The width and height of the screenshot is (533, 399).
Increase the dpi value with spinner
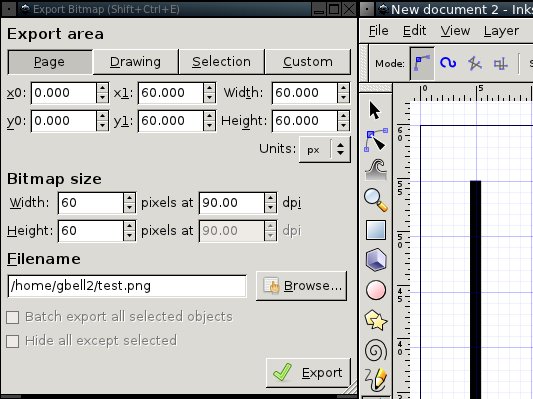[270, 198]
